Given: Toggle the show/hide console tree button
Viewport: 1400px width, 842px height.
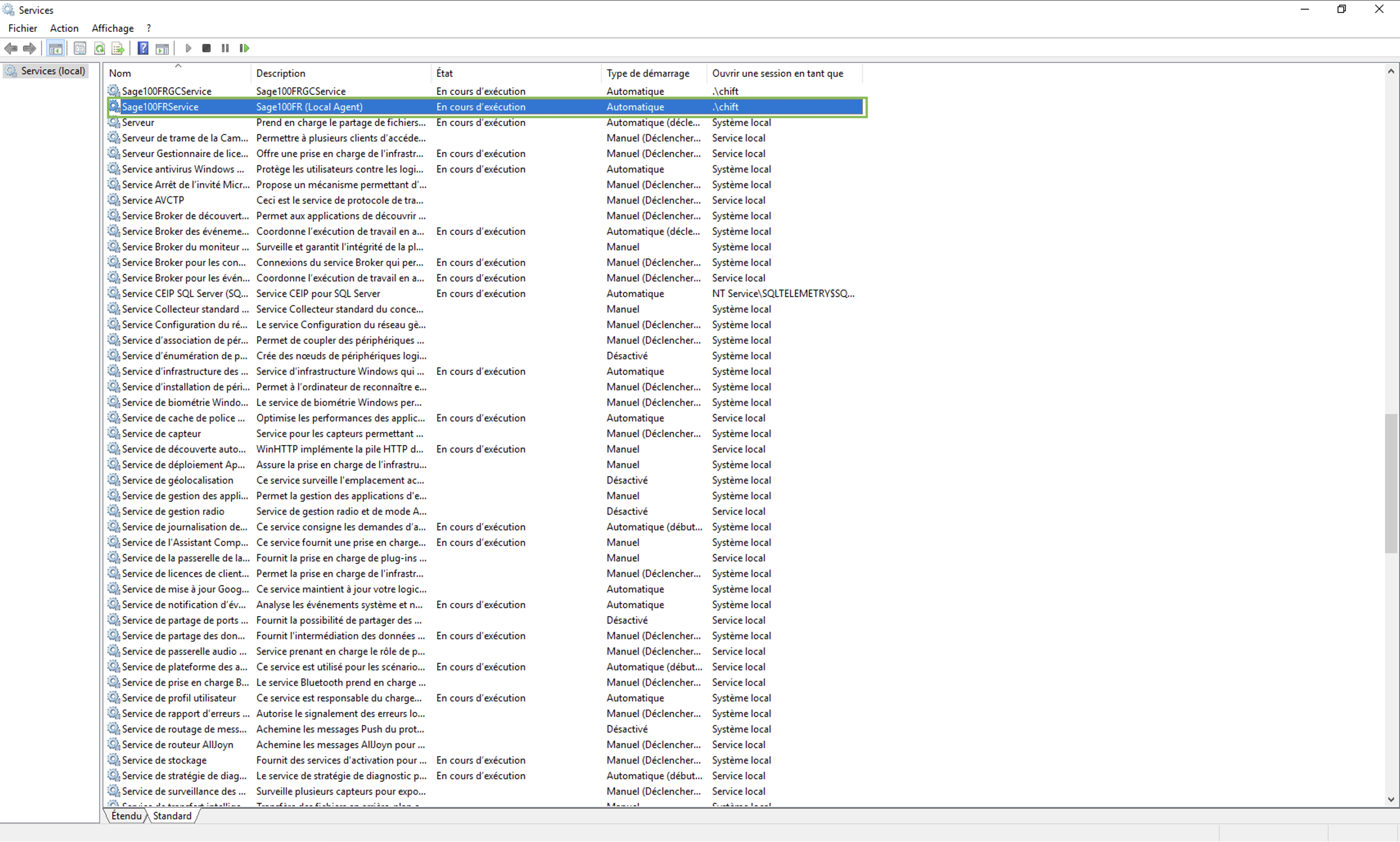Looking at the screenshot, I should (56, 48).
